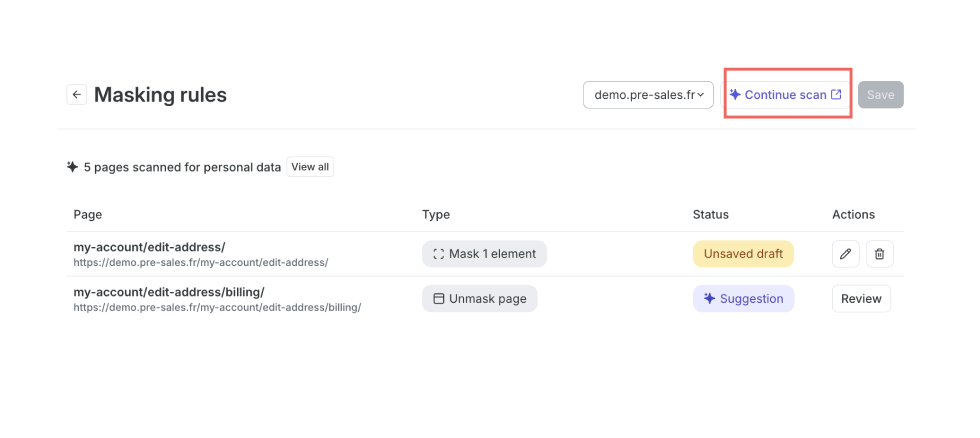Image resolution: width=980 pixels, height=438 pixels.
Task: Click the Unsaved draft status badge
Action: coord(743,254)
